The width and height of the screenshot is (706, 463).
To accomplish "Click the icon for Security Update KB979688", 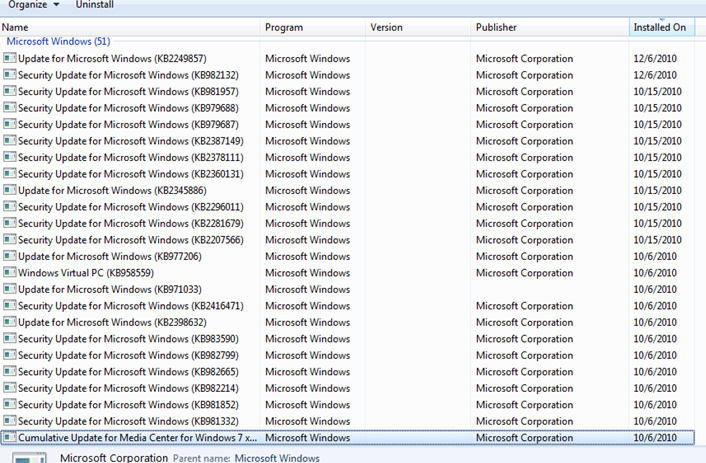I will pos(9,108).
